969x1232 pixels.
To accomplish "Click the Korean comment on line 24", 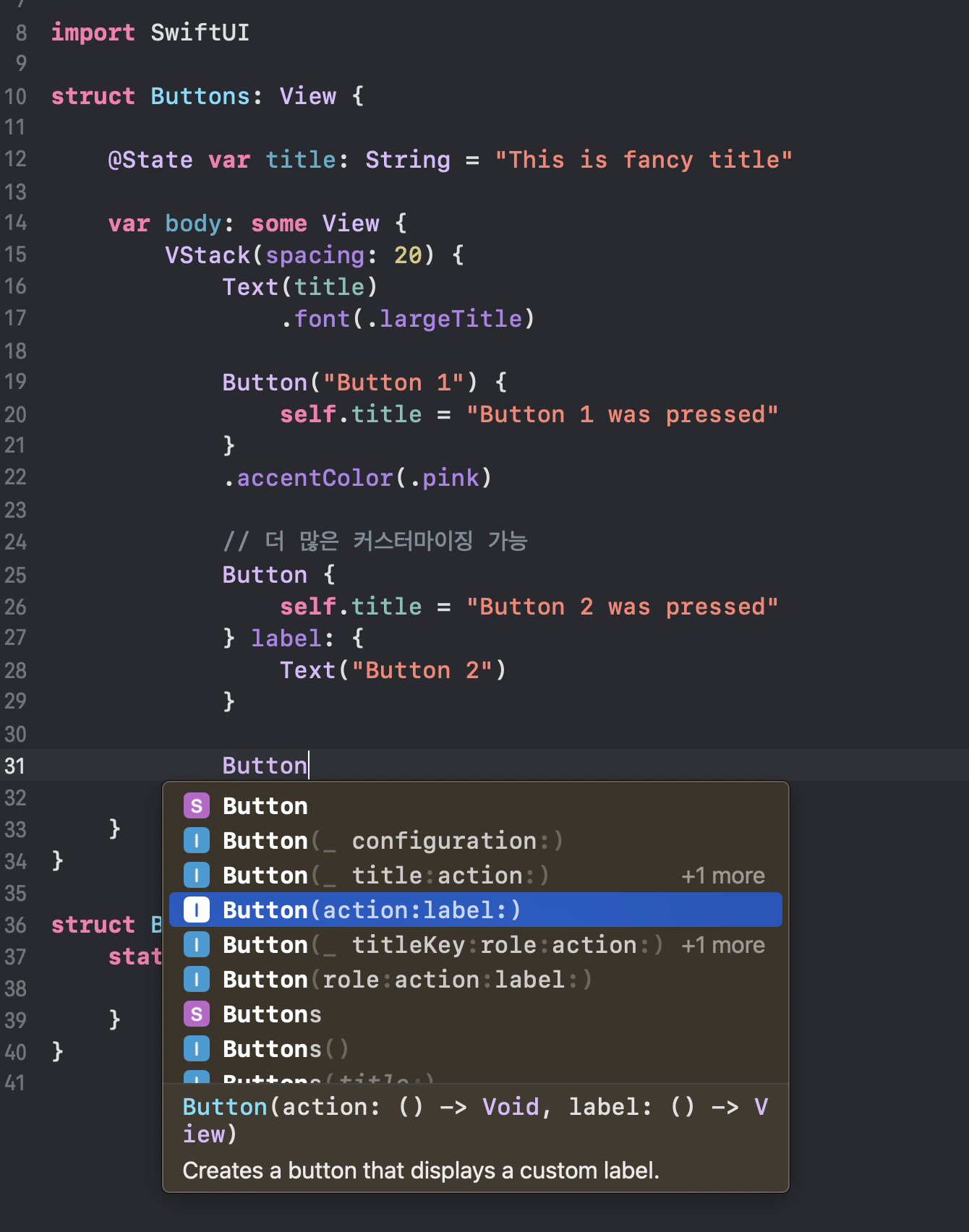I will pyautogui.click(x=375, y=541).
